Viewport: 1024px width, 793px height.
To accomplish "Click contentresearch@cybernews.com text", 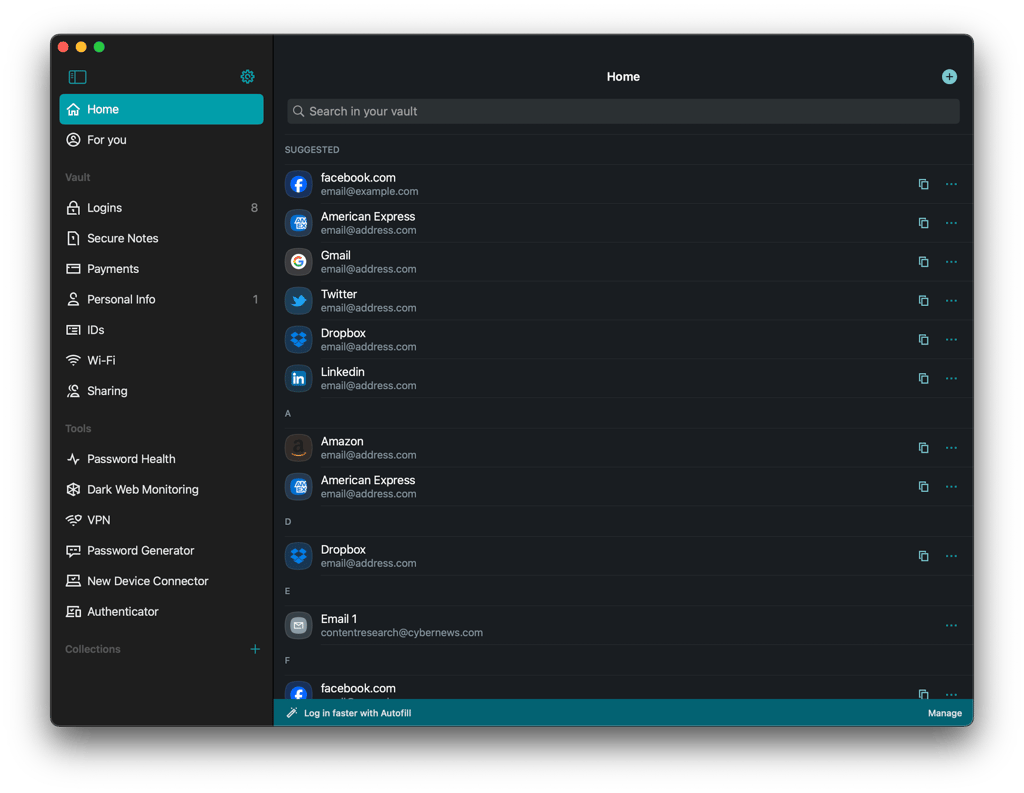I will coord(402,632).
